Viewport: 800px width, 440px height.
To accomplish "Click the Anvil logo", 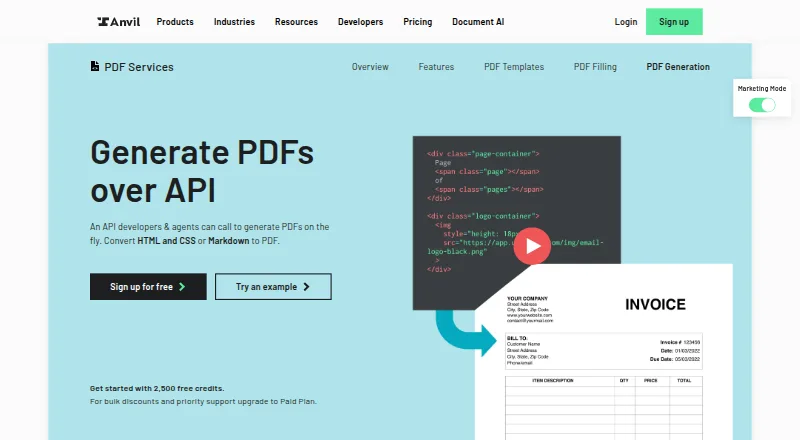I will [x=118, y=21].
